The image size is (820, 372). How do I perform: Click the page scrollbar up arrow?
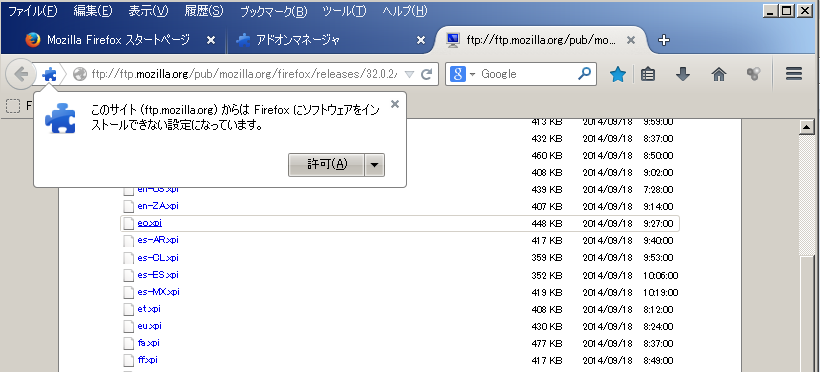tap(807, 127)
